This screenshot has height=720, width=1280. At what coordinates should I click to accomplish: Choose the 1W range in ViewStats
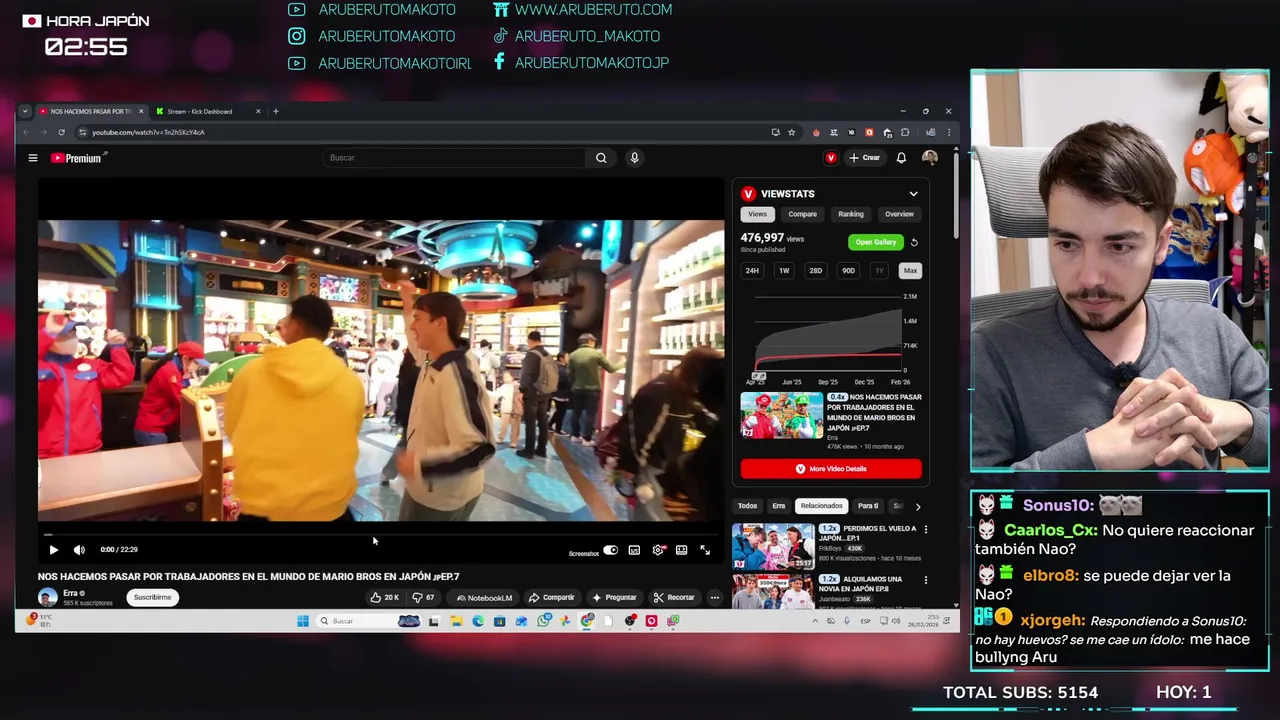coord(784,271)
